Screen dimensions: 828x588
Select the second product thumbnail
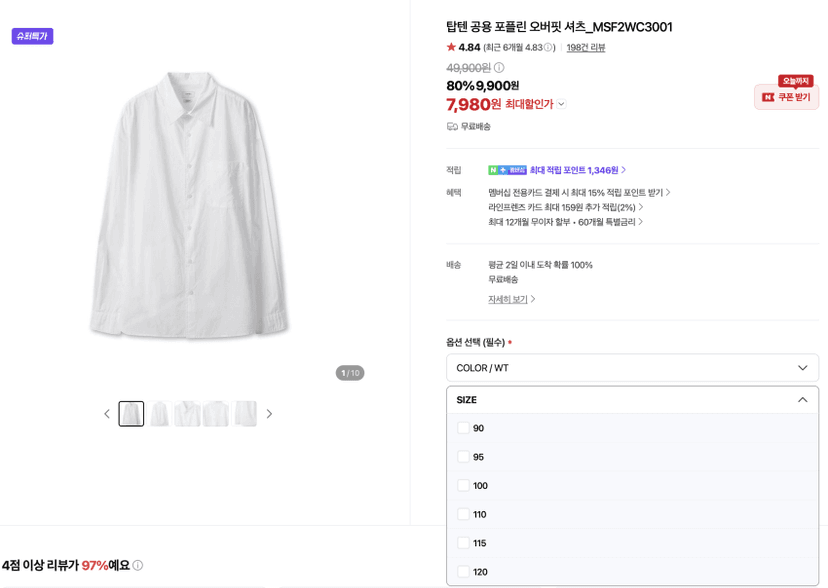coord(159,414)
